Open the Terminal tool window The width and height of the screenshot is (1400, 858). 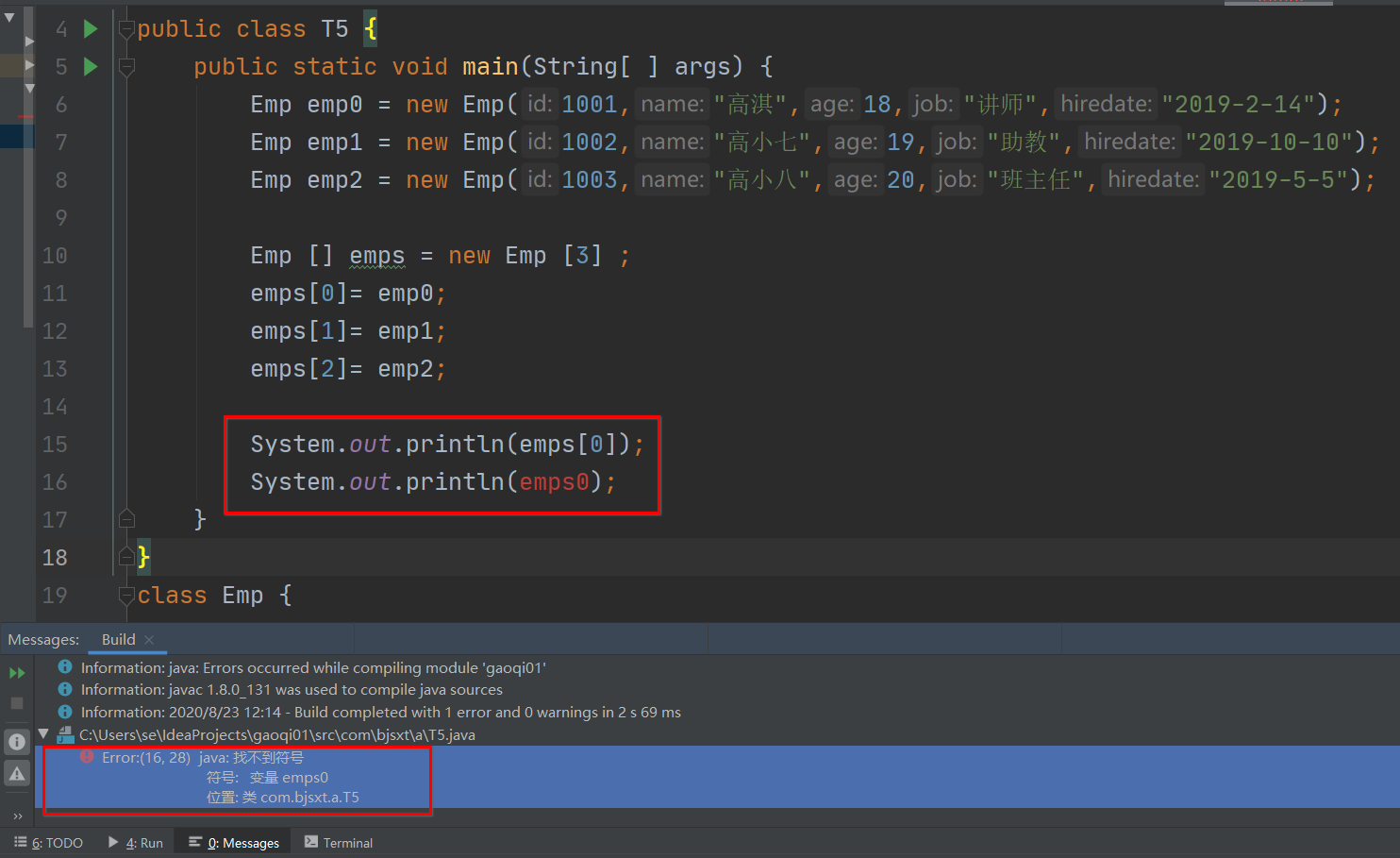click(x=339, y=843)
